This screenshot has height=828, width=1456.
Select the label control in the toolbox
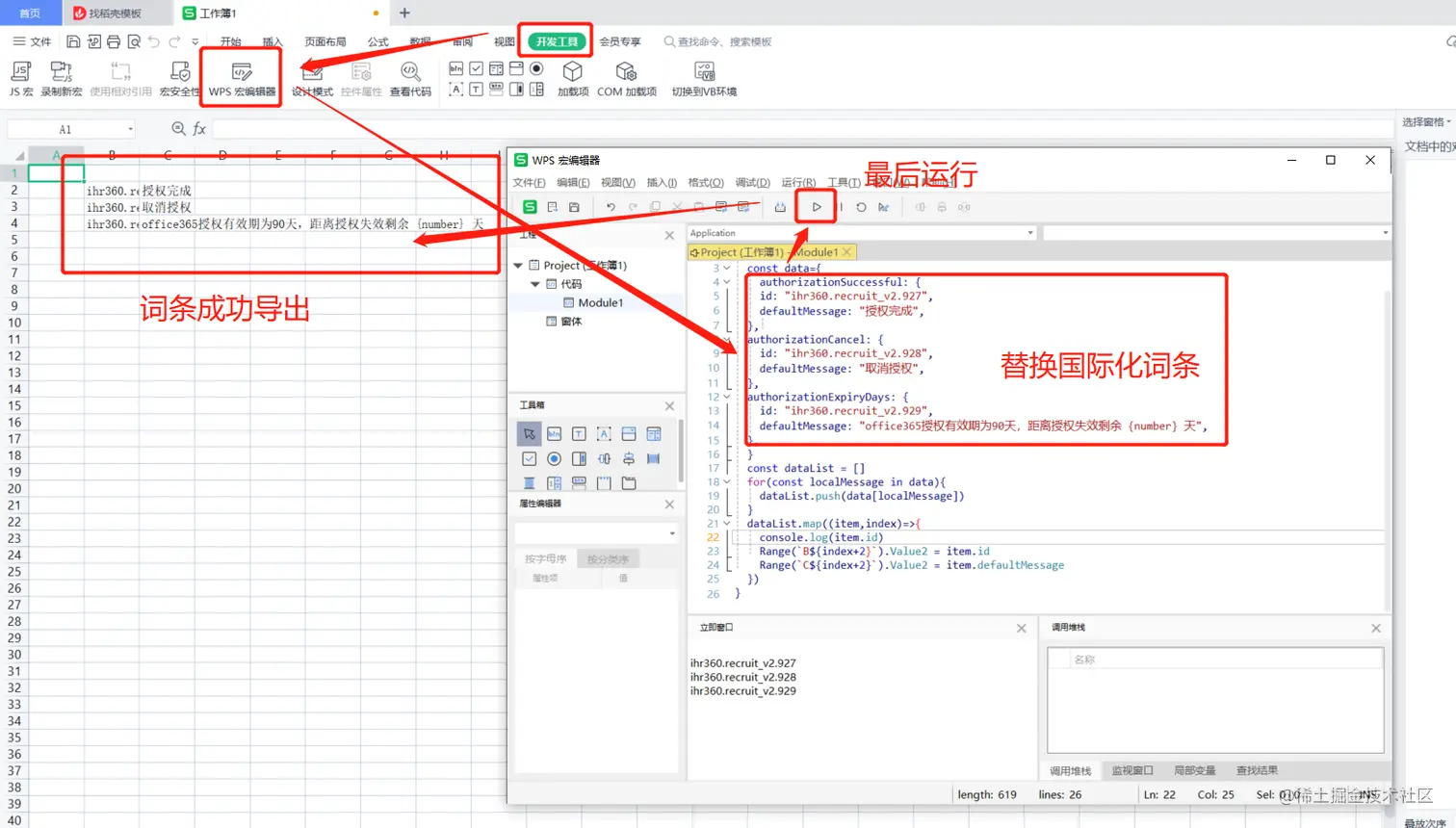[x=604, y=434]
